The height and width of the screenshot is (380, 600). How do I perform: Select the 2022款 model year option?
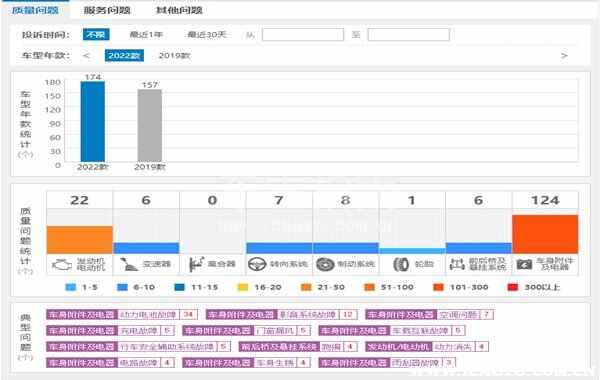tap(124, 56)
